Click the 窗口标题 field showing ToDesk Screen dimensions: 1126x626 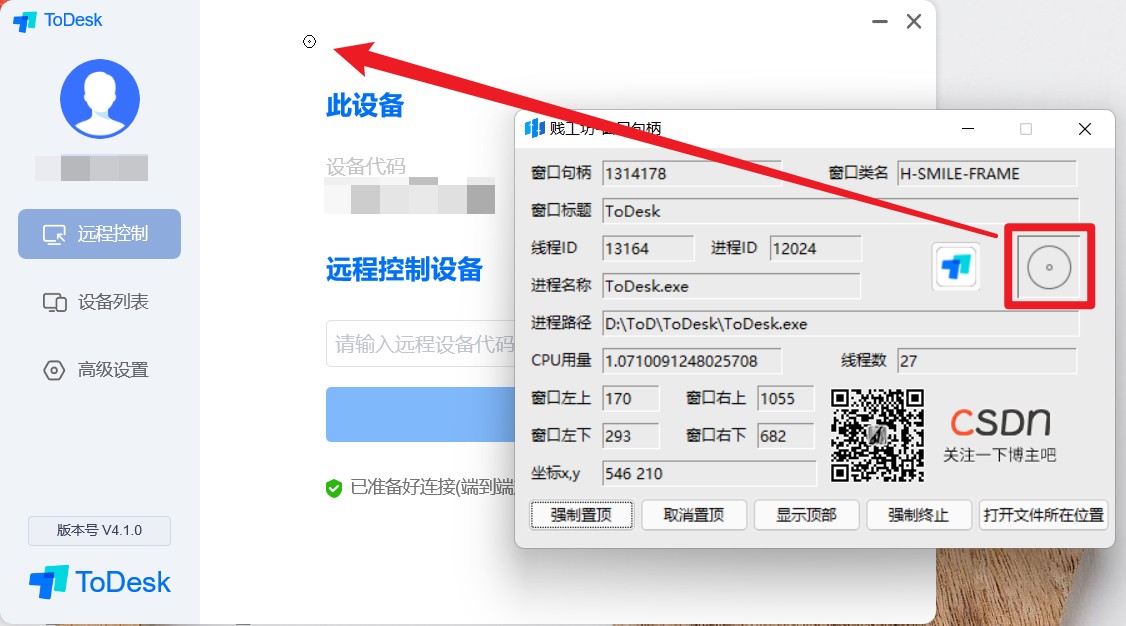coord(840,211)
